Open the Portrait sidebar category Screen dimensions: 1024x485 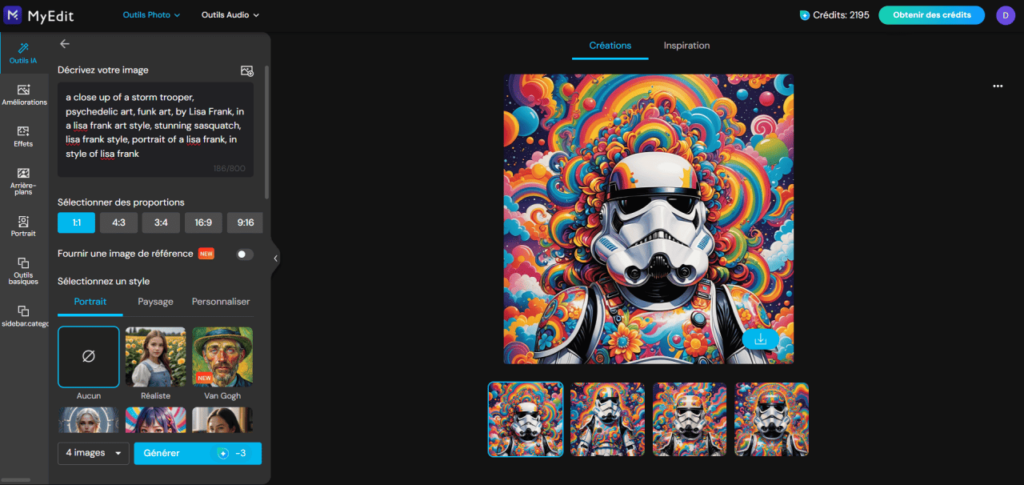click(24, 227)
